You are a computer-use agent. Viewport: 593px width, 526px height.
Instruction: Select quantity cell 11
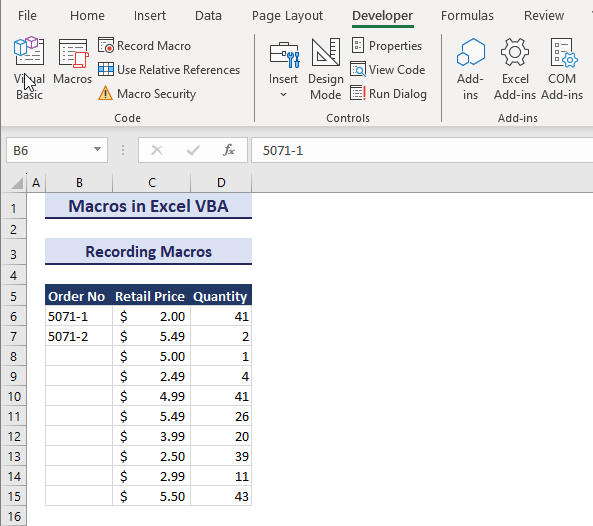[x=221, y=476]
